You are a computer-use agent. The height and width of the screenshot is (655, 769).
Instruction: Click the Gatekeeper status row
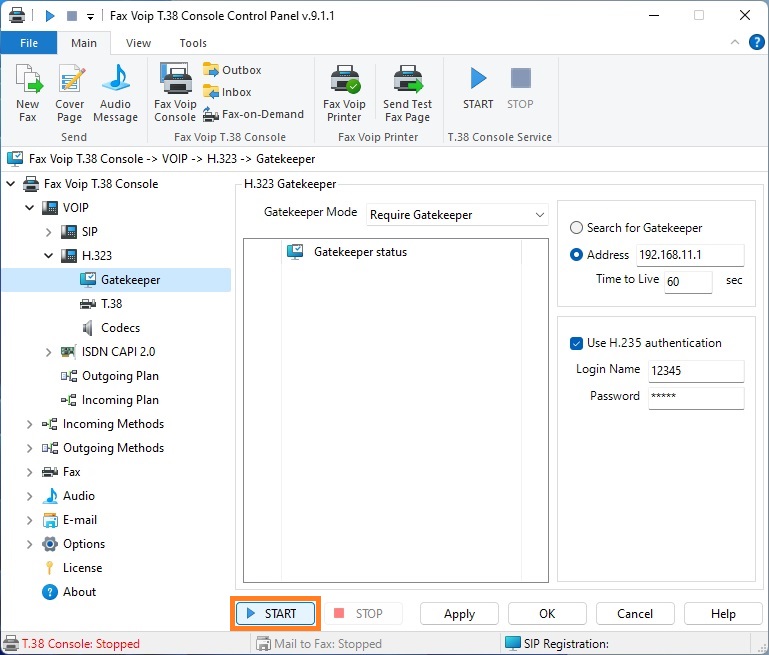coord(396,252)
